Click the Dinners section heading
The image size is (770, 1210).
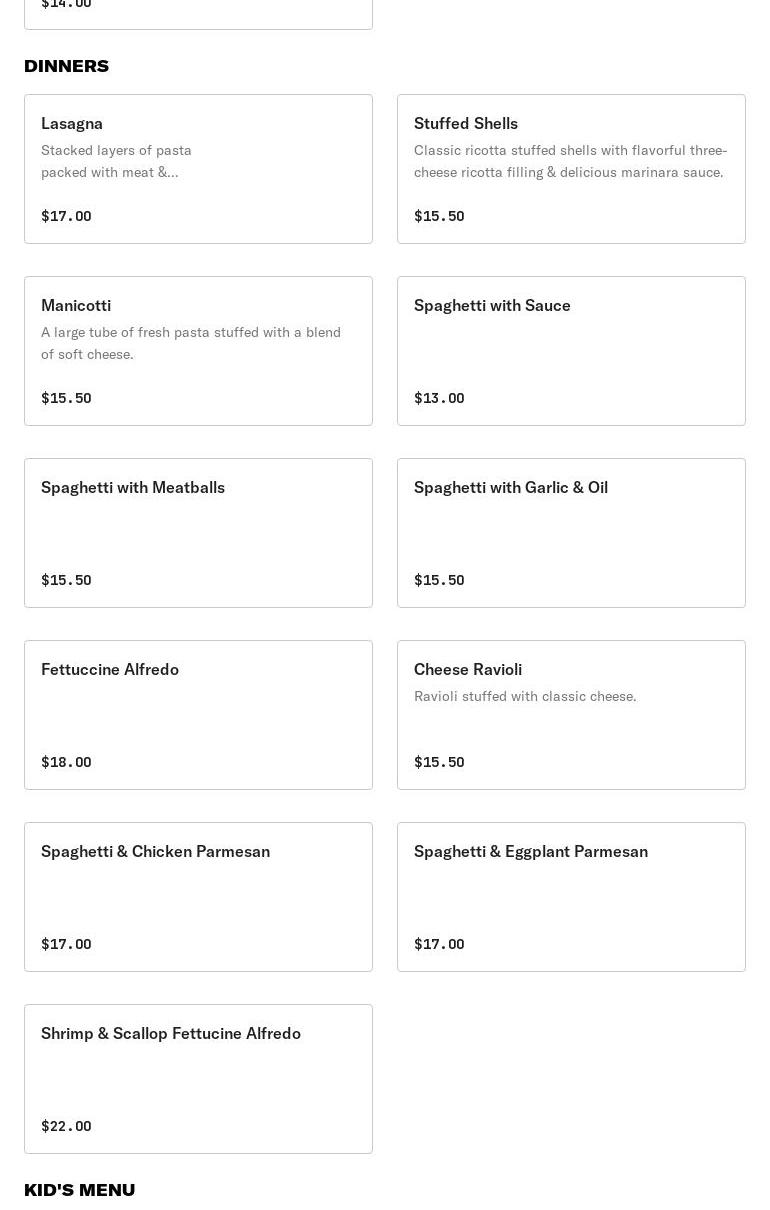[66, 66]
